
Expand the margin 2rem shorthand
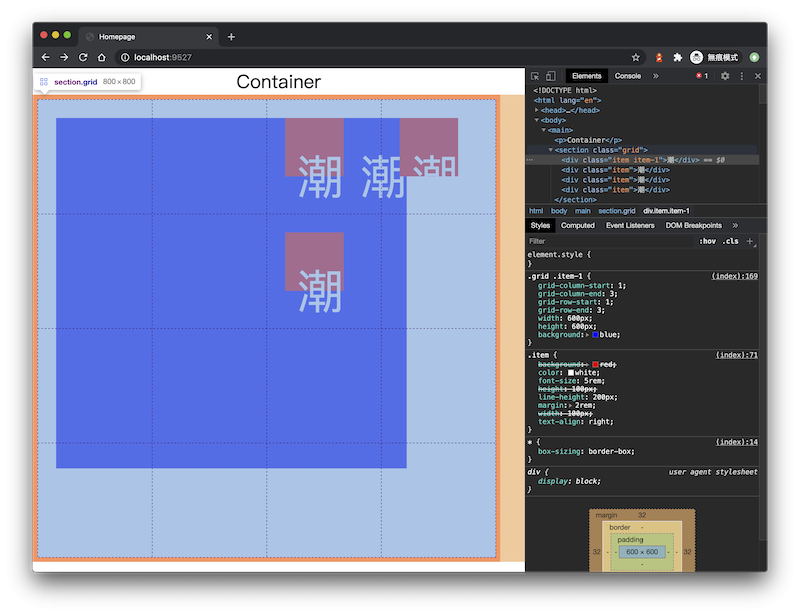coord(570,406)
